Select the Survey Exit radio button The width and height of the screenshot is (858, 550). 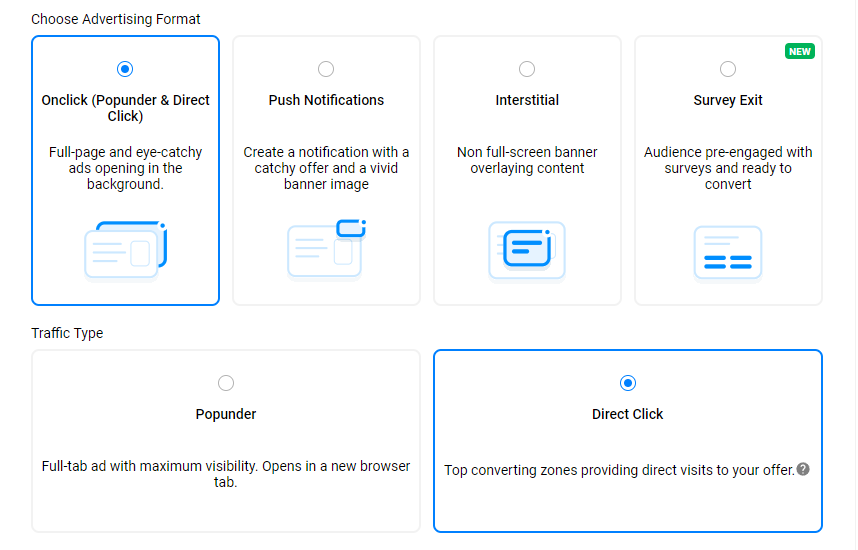[x=728, y=69]
